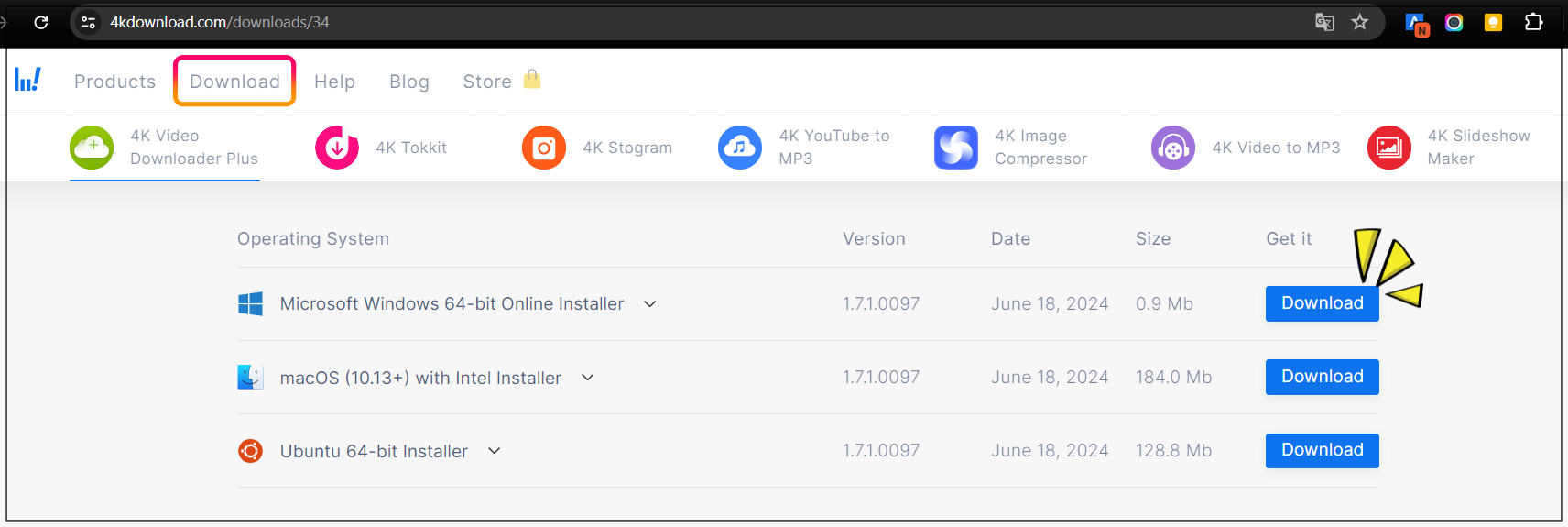Click the 4K YouTube to MP3 icon
The height and width of the screenshot is (527, 1568).
(x=740, y=148)
